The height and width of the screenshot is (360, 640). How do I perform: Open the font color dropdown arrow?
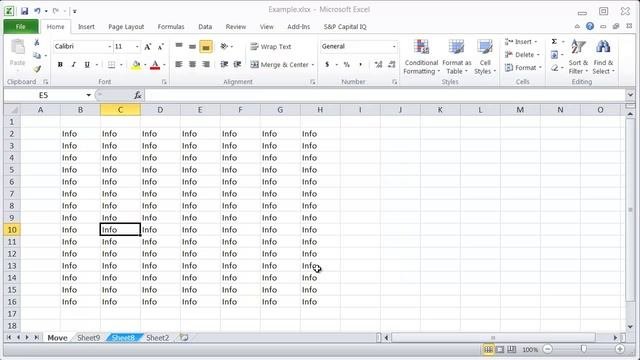pos(164,65)
